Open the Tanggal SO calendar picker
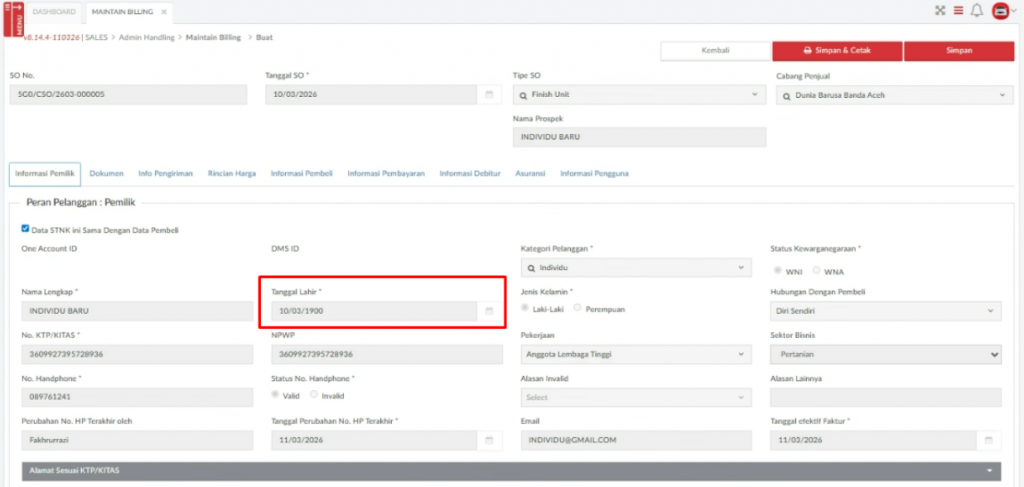This screenshot has height=487, width=1024. pyautogui.click(x=489, y=95)
